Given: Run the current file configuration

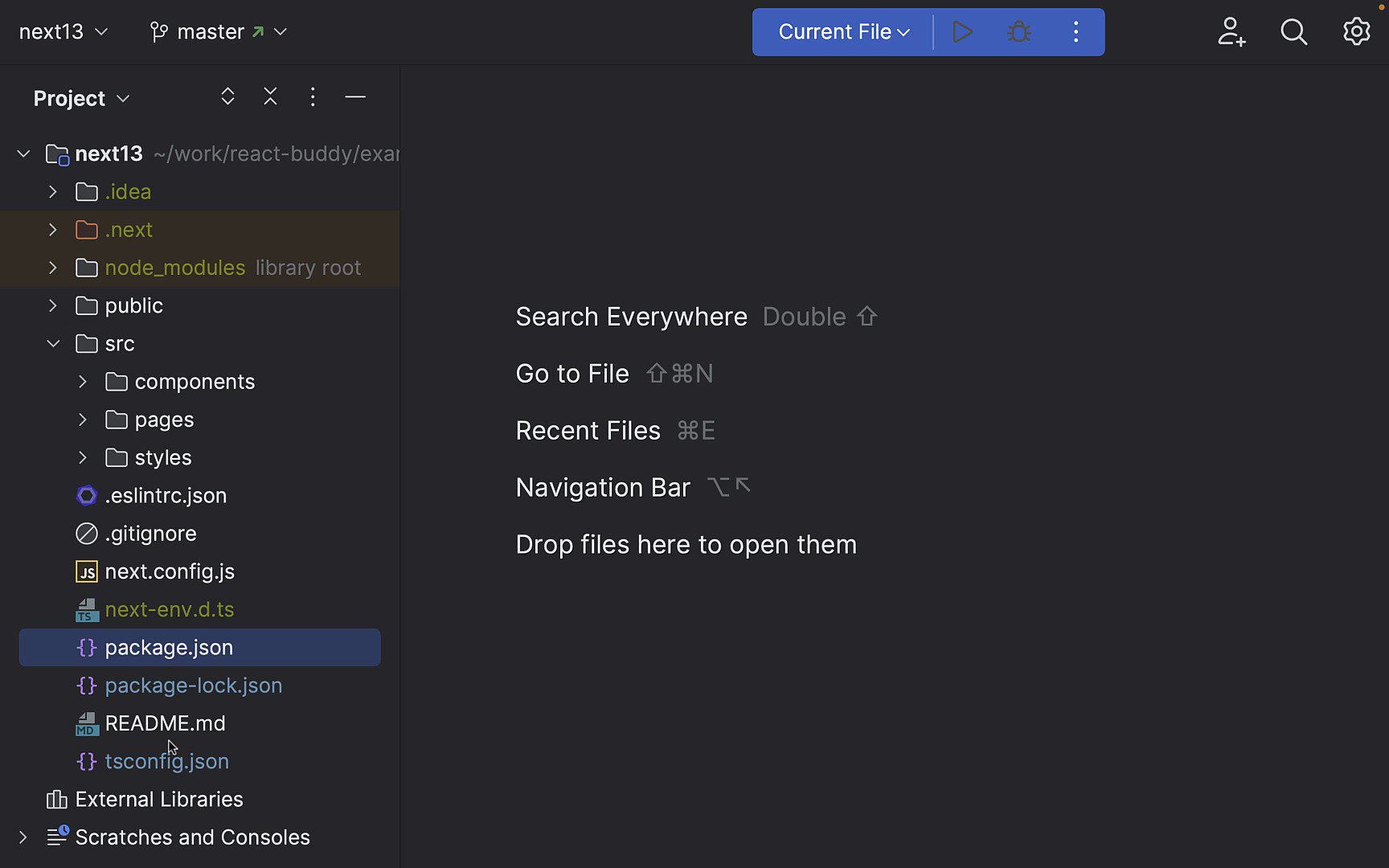Looking at the screenshot, I should (x=962, y=32).
